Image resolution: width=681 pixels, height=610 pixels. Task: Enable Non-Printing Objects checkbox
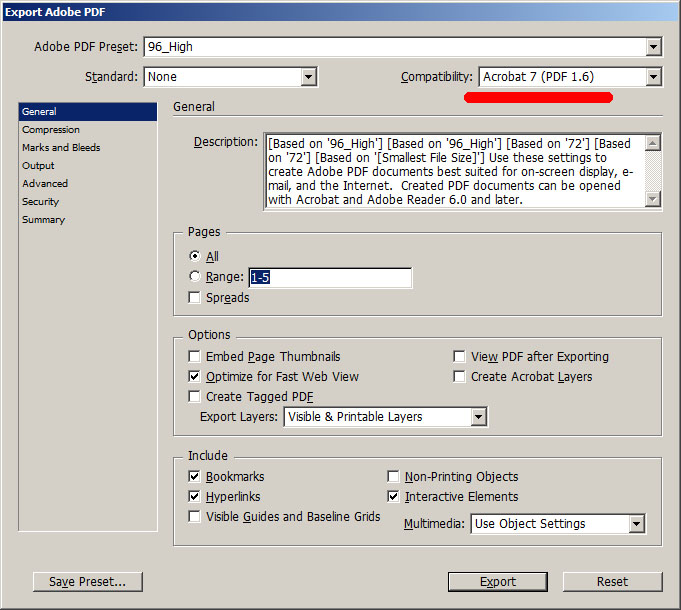[393, 477]
